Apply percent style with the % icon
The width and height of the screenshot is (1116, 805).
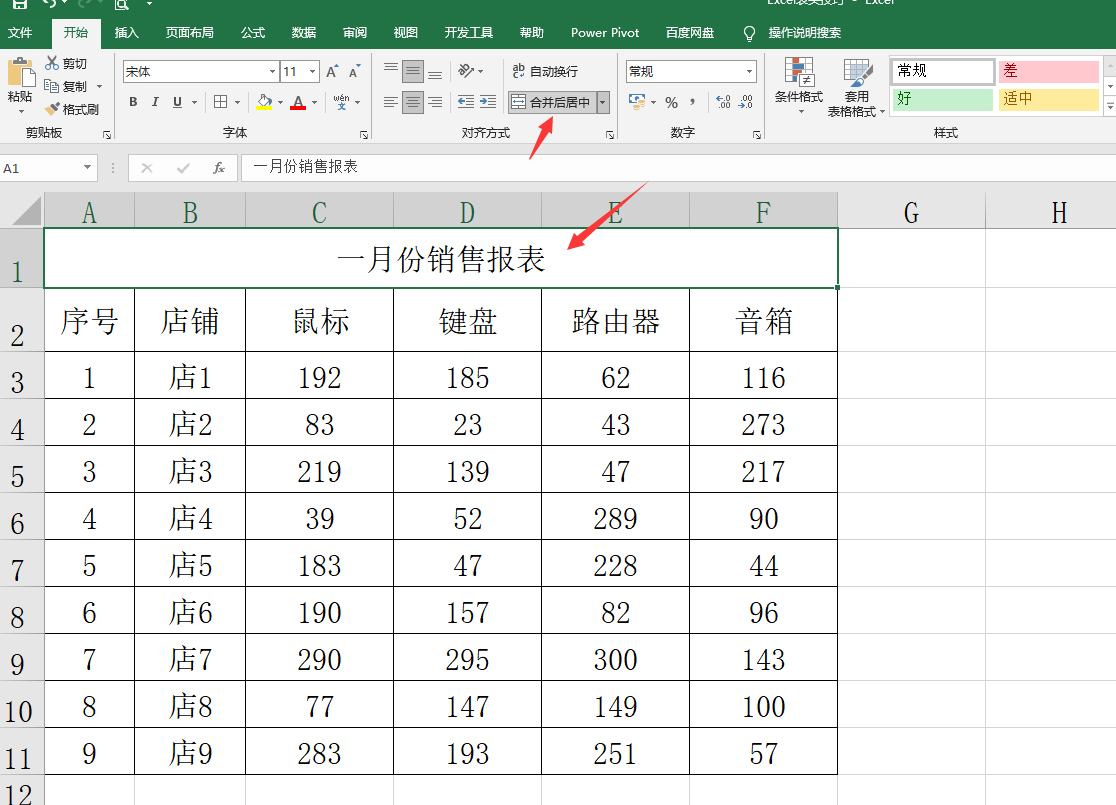(671, 102)
